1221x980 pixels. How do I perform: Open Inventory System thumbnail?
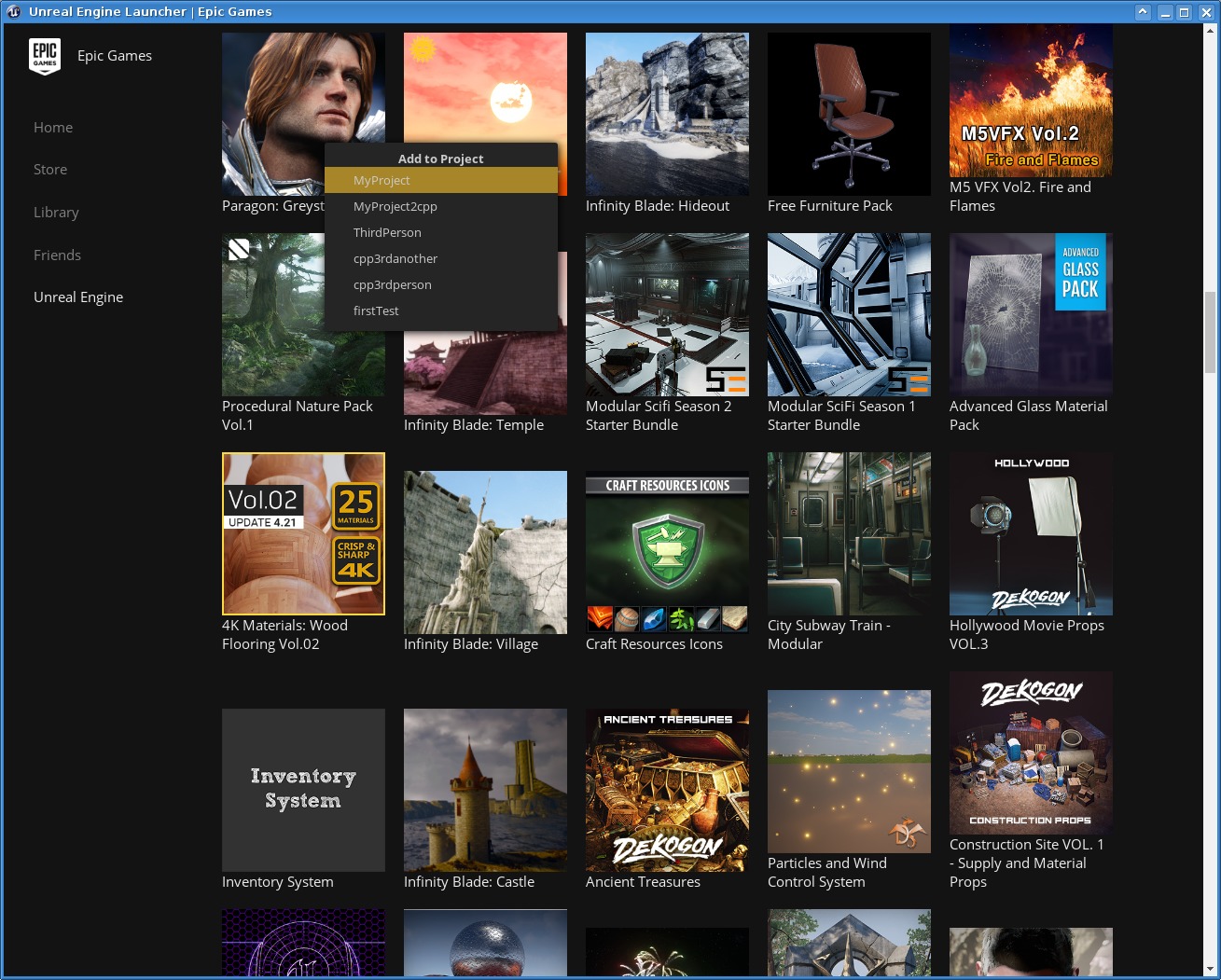[303, 790]
